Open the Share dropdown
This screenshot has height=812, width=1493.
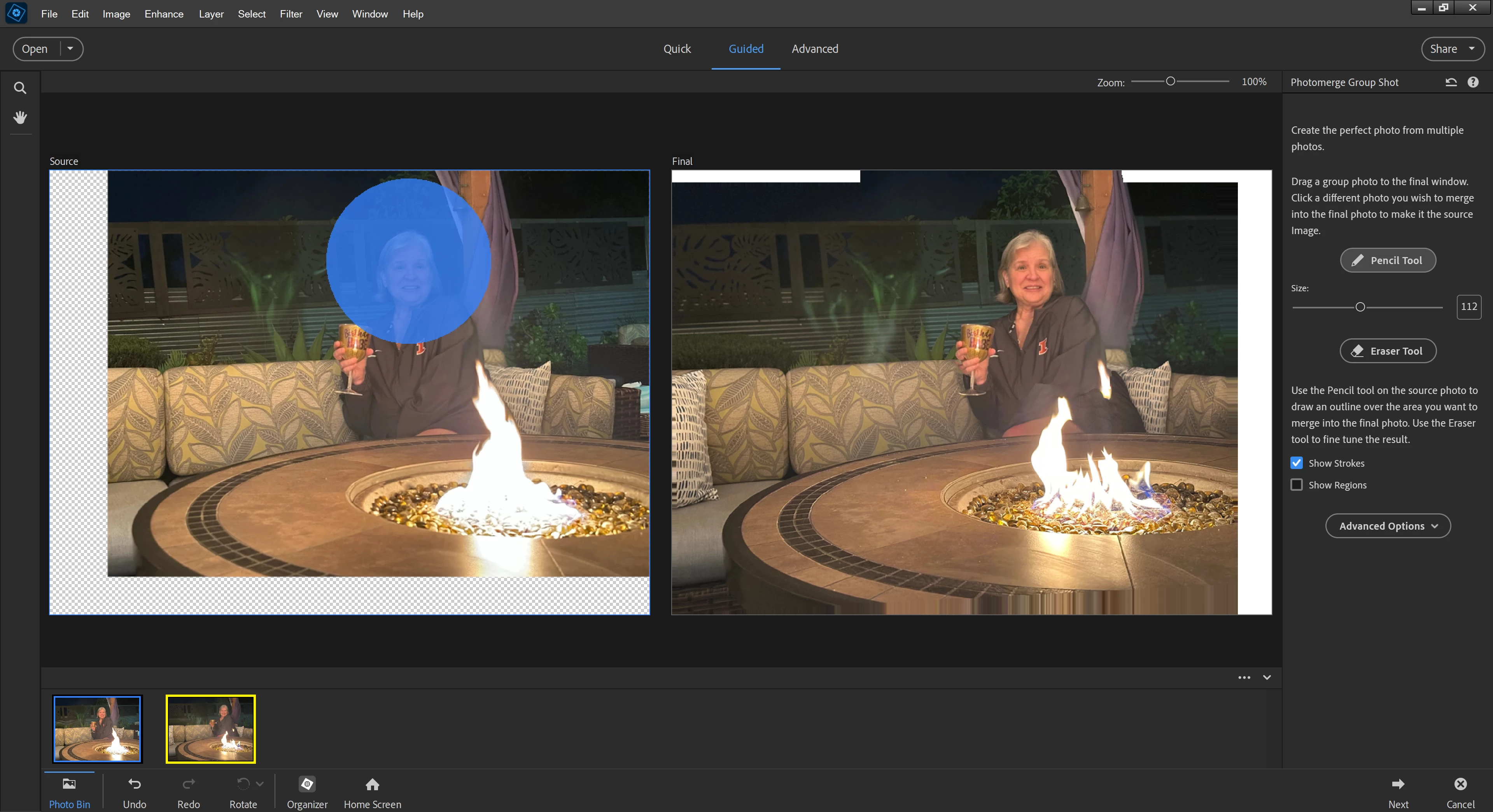coord(1453,49)
